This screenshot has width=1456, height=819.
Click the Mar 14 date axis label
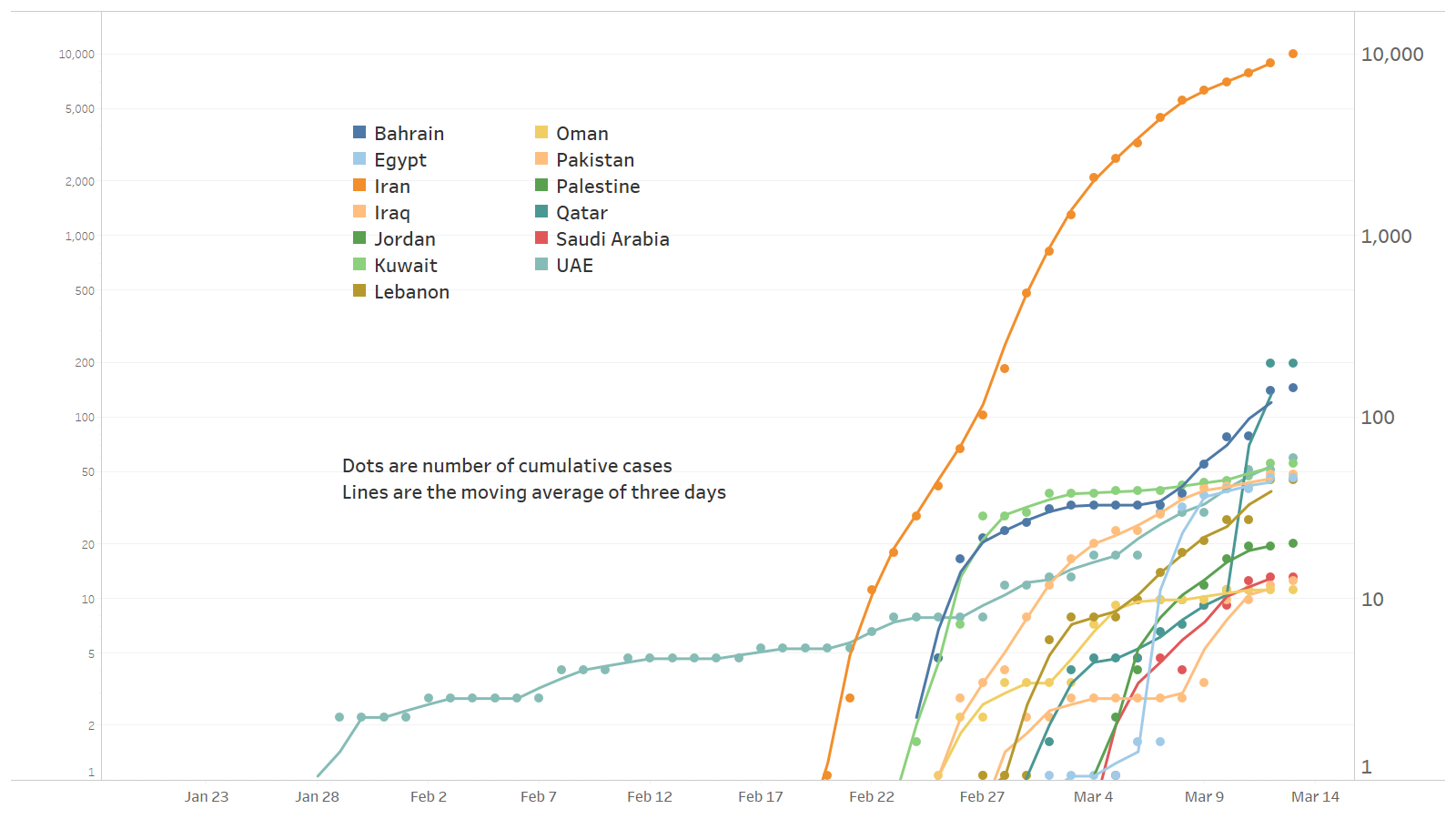click(x=1315, y=797)
